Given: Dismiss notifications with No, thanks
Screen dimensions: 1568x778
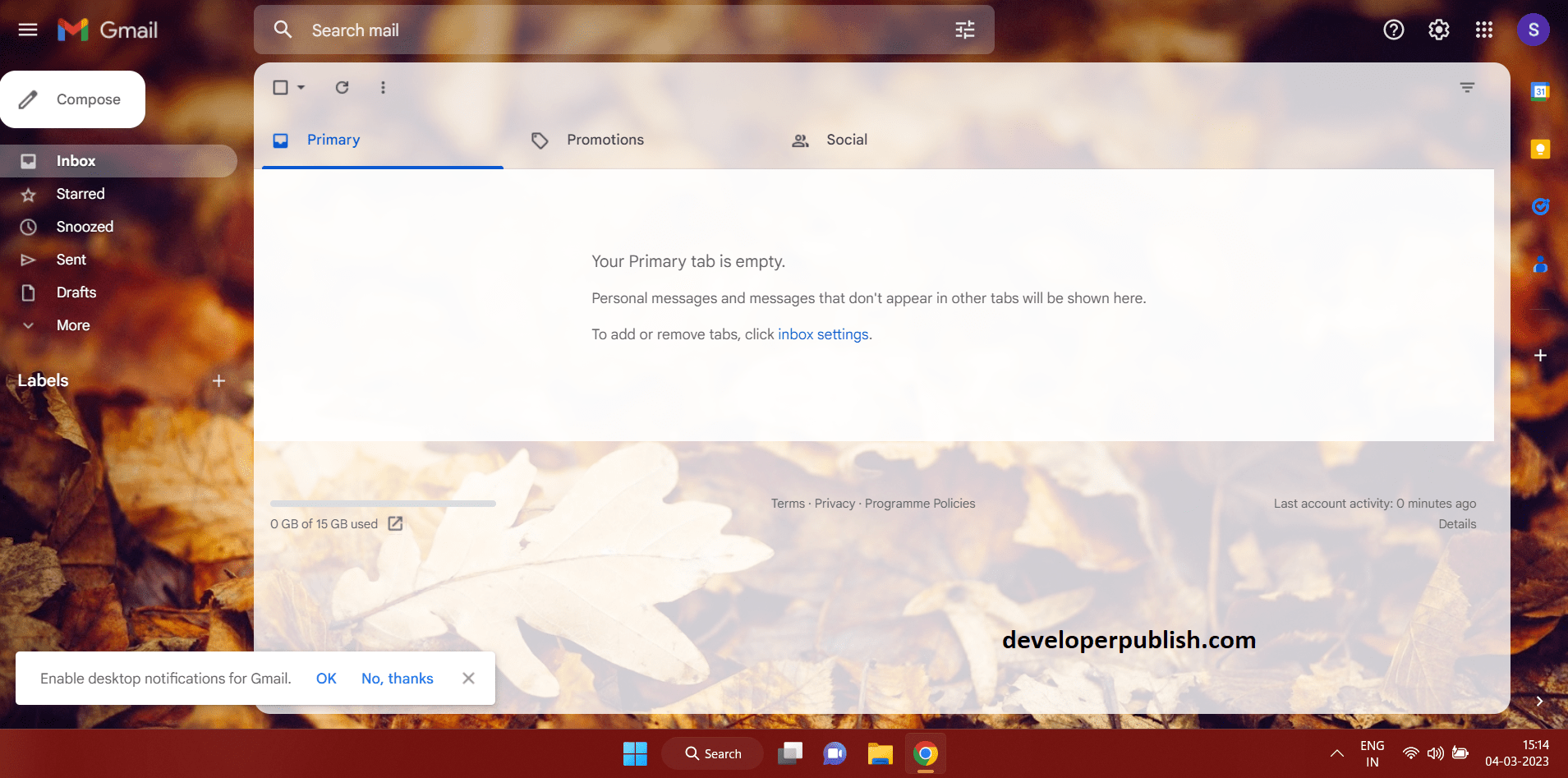Looking at the screenshot, I should 397,679.
